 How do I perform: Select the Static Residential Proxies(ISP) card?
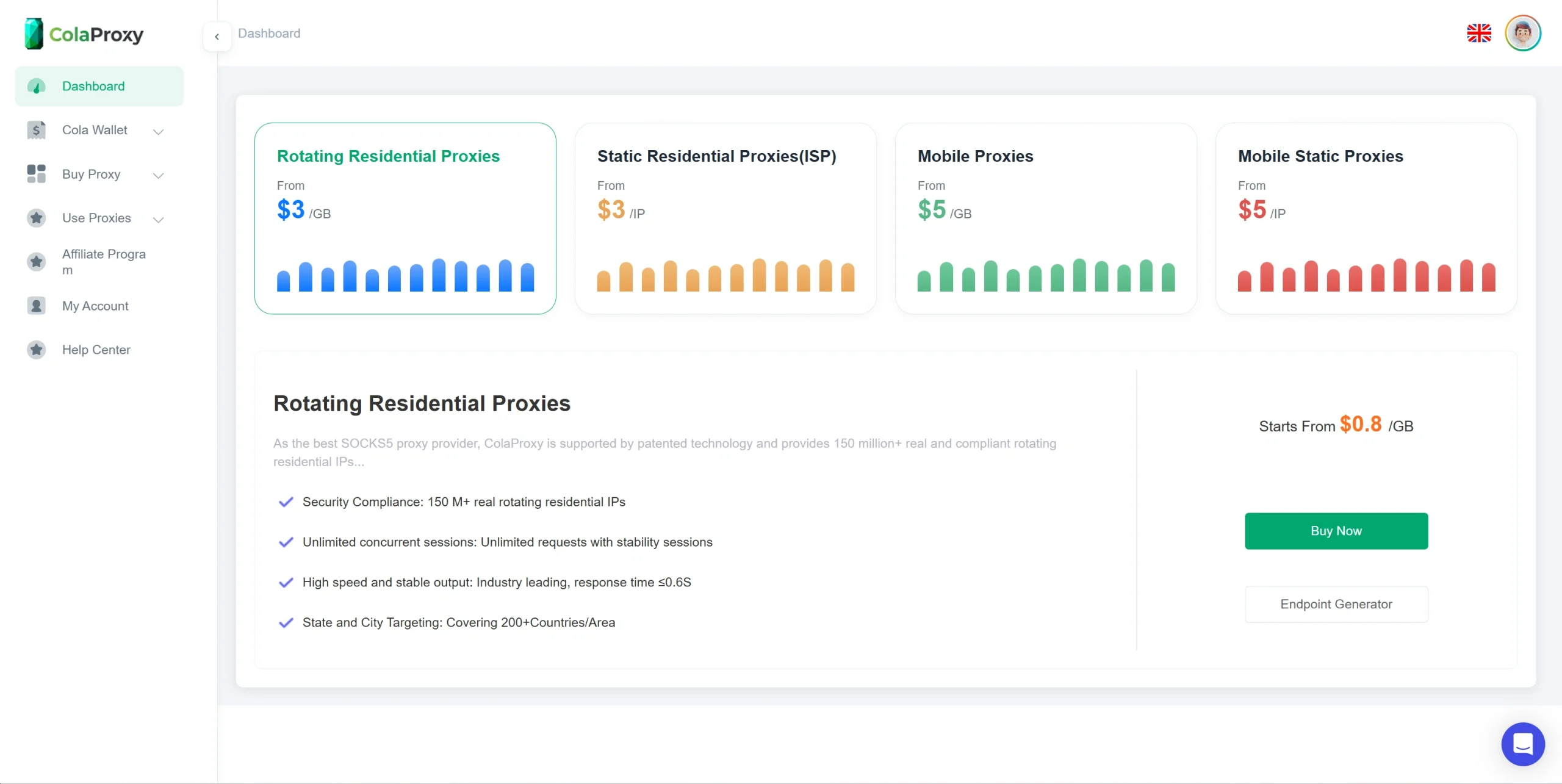pos(725,218)
